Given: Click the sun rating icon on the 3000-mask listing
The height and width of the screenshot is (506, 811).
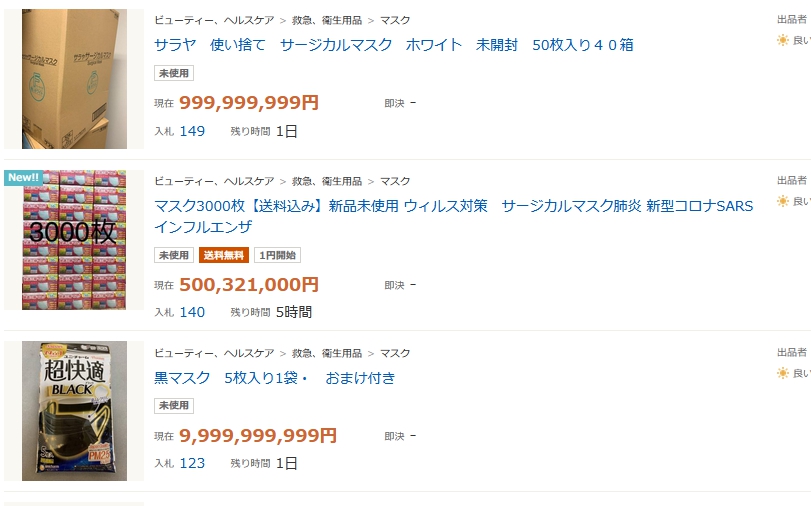Looking at the screenshot, I should point(783,201).
